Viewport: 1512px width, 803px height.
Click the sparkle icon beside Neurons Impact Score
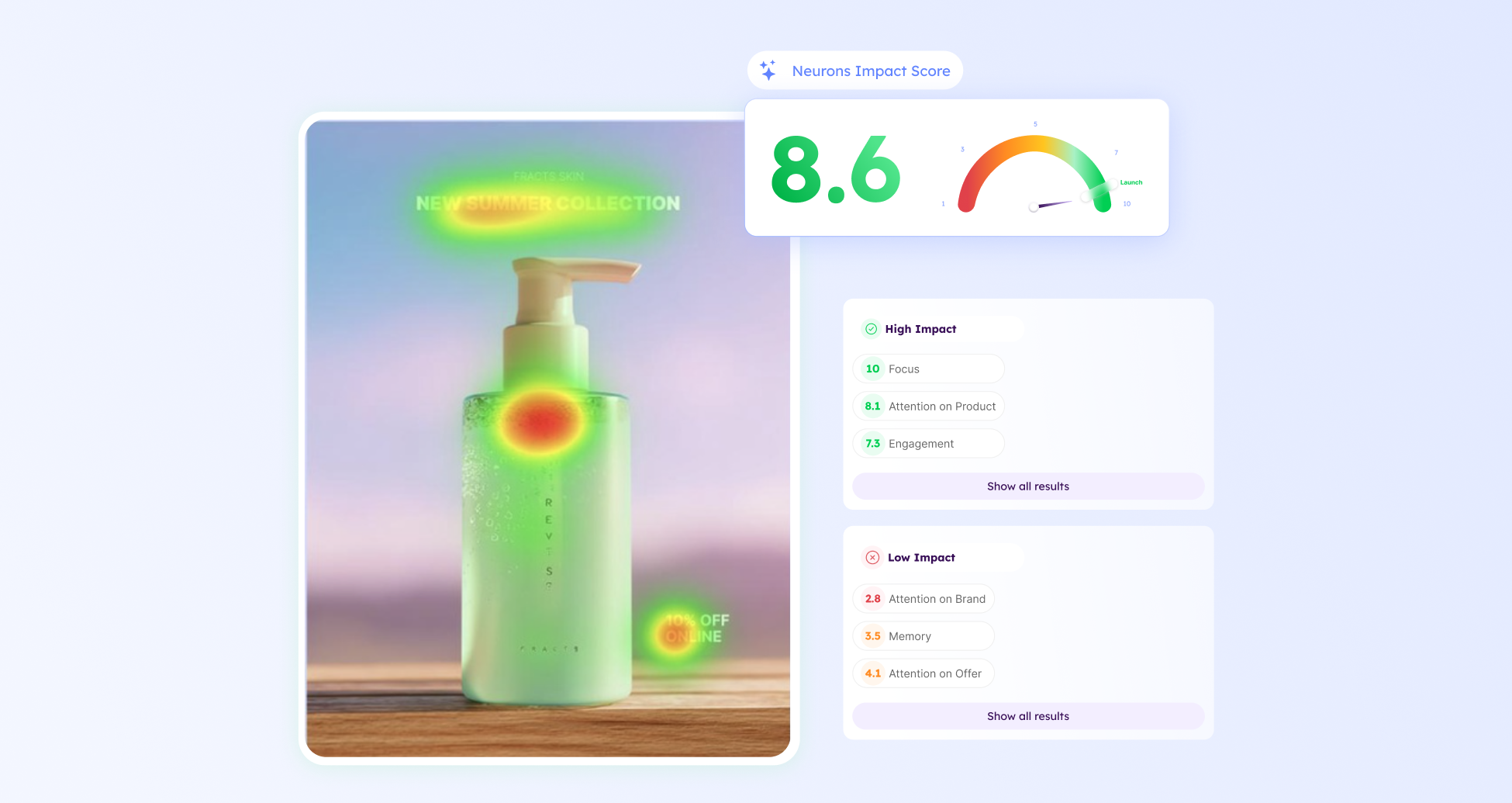click(x=768, y=71)
